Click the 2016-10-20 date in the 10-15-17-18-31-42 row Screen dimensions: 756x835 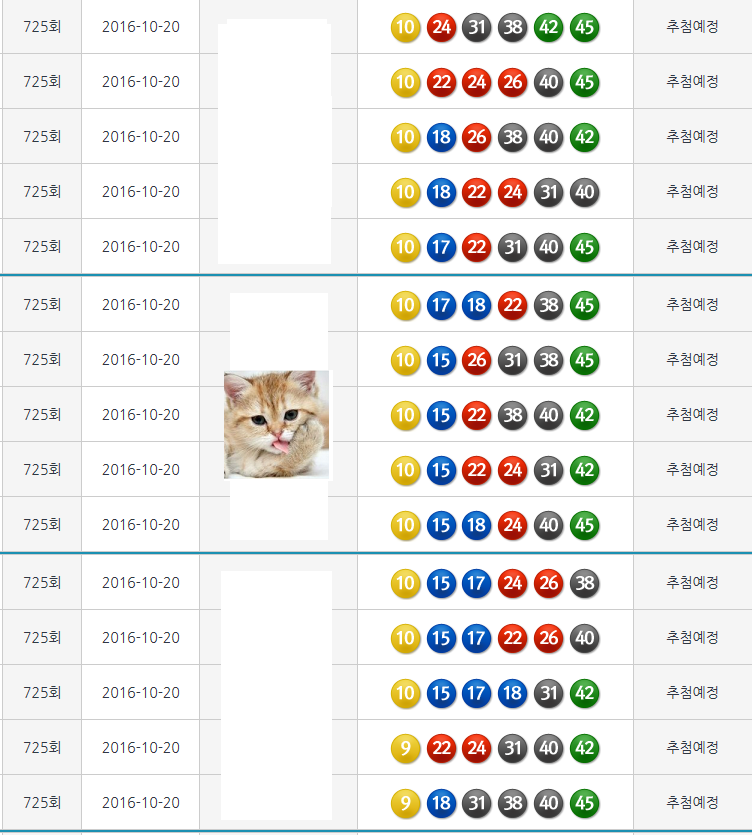coord(141,693)
